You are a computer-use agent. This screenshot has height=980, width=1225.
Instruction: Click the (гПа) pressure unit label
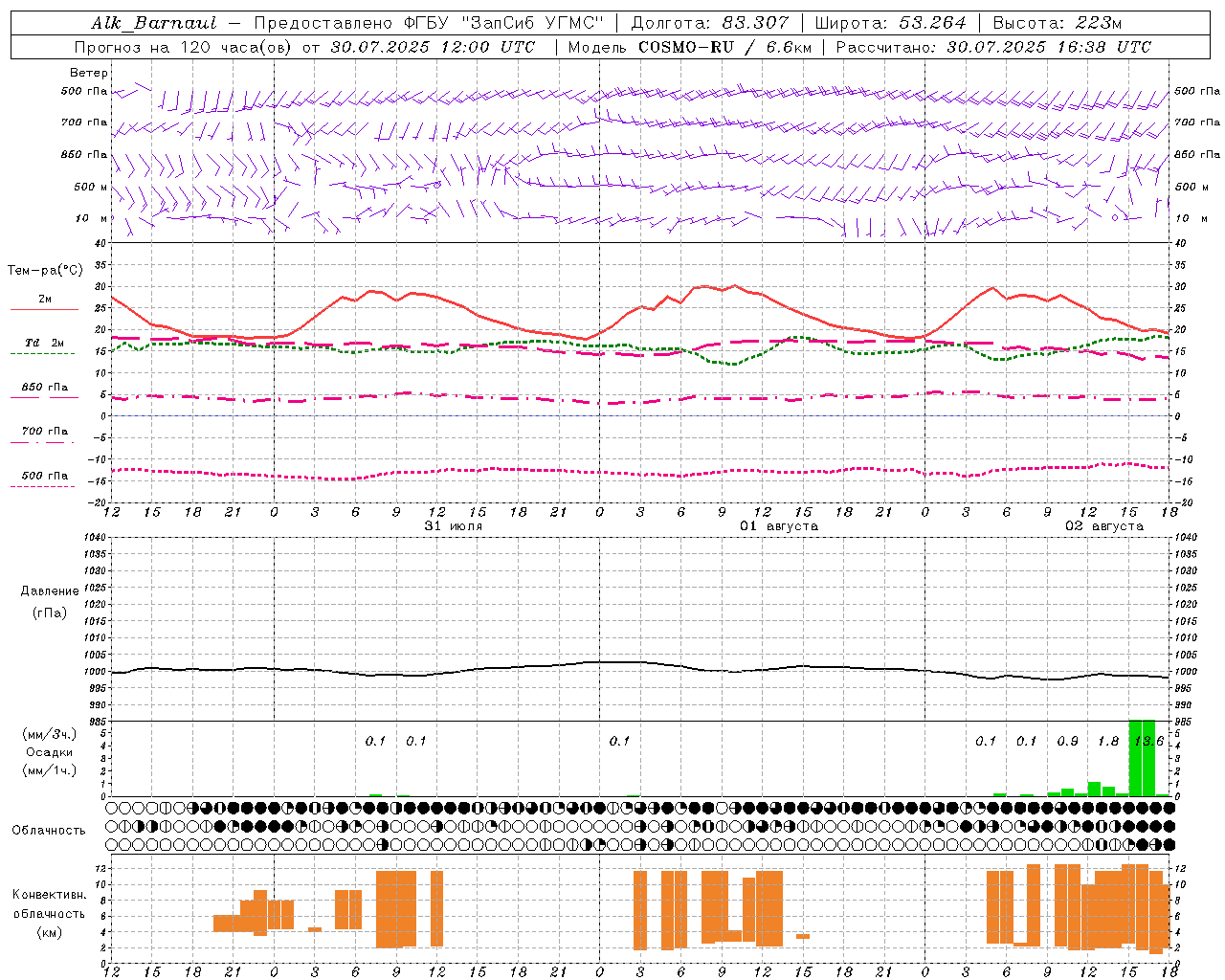coord(50,612)
